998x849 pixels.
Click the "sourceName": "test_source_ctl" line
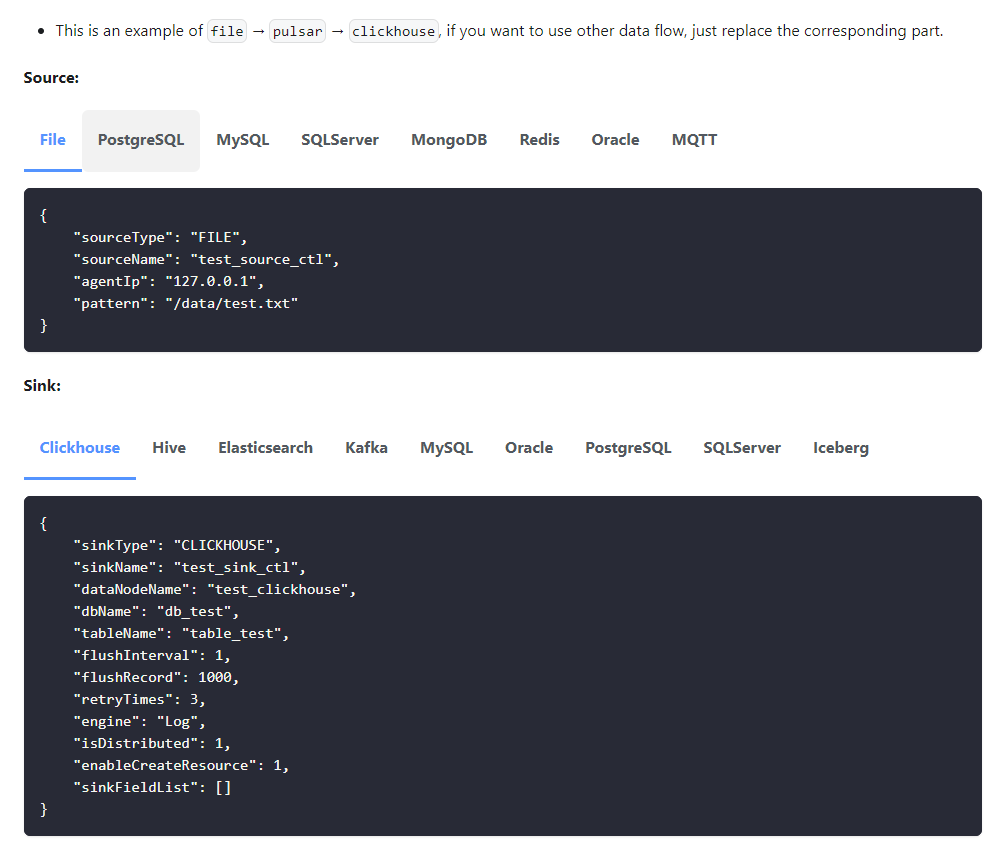[x=206, y=260]
